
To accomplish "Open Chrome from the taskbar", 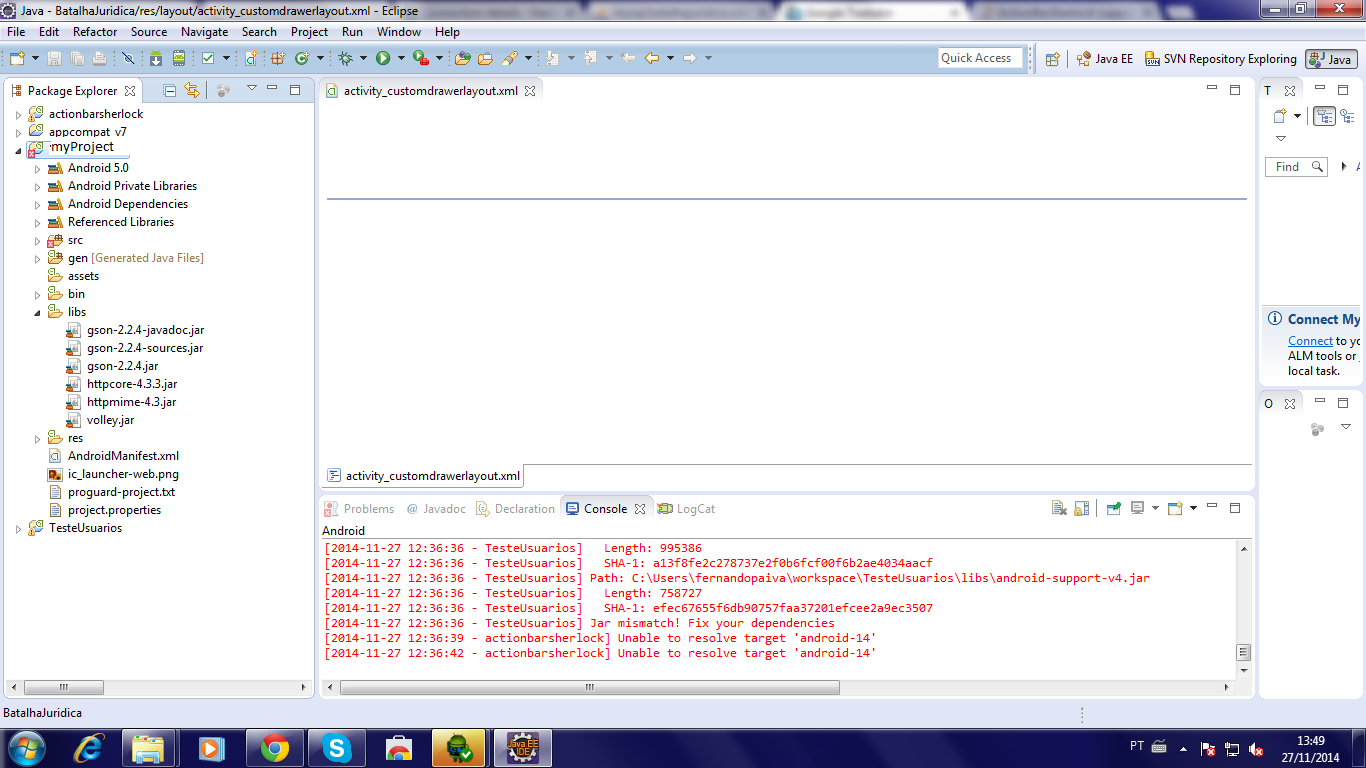I will [x=275, y=748].
